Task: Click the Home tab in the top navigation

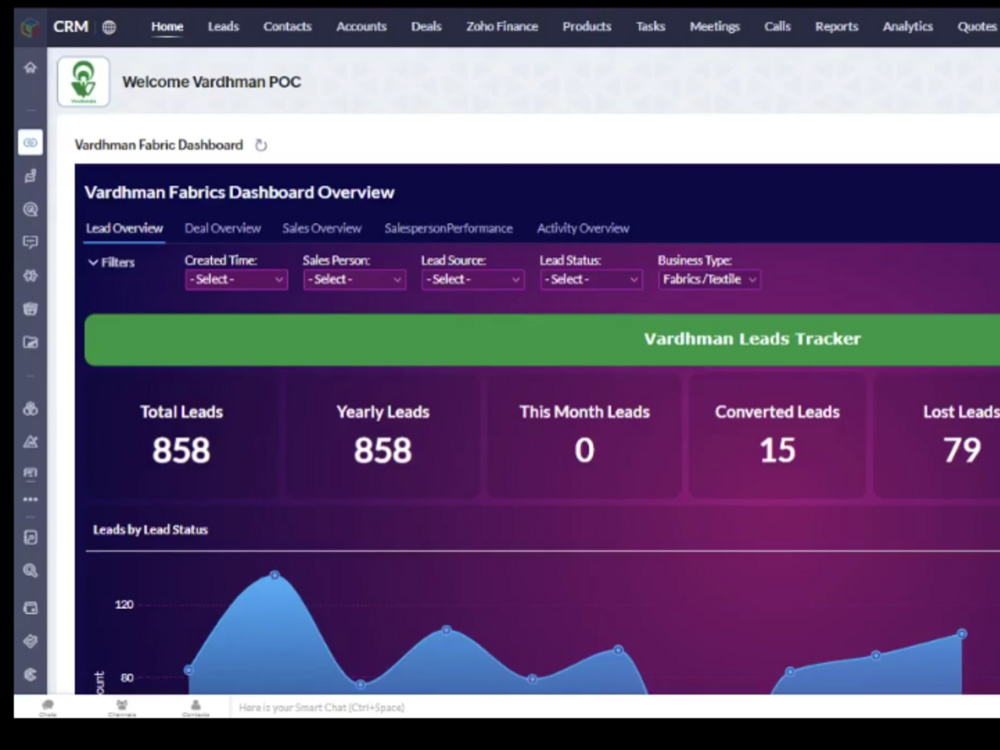Action: coord(167,27)
